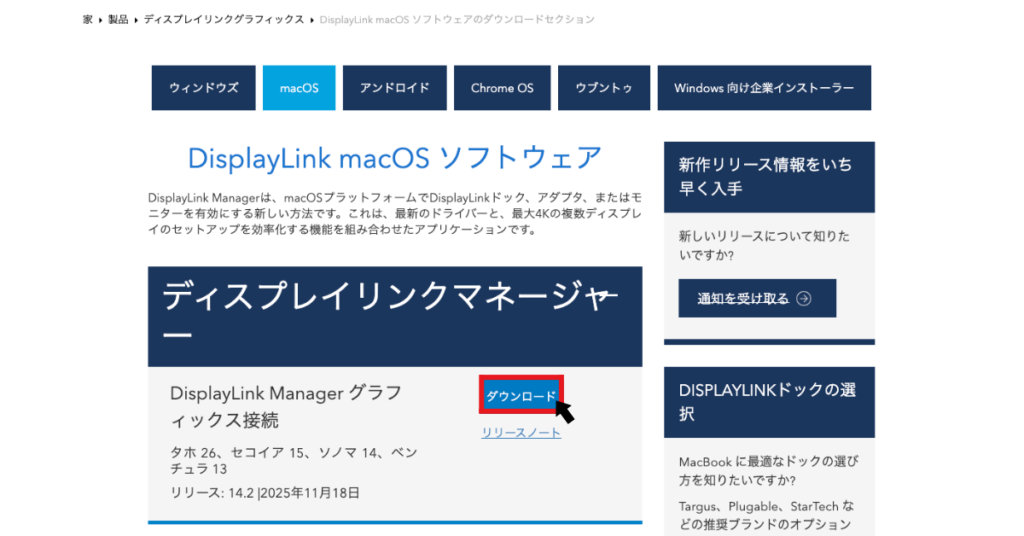The height and width of the screenshot is (536, 1024).
Task: Click the breadcrumb arrow right after 家
Action: pos(100,20)
